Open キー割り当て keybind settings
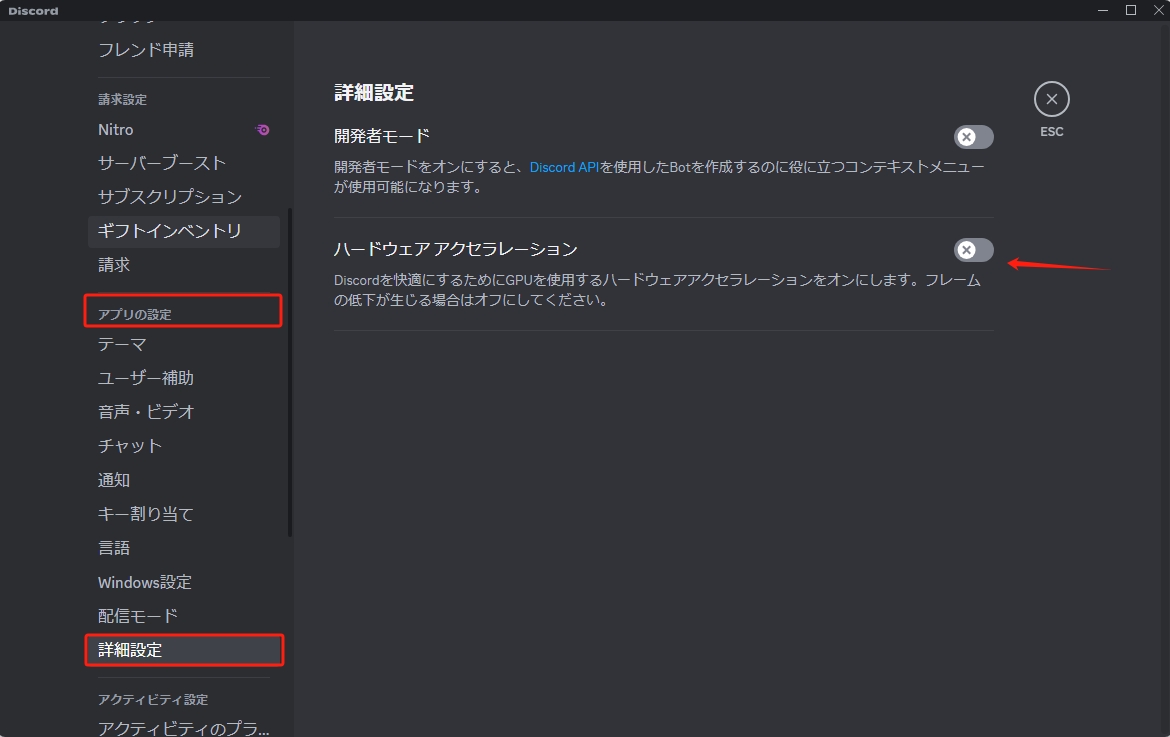The height and width of the screenshot is (737, 1170). click(x=145, y=513)
